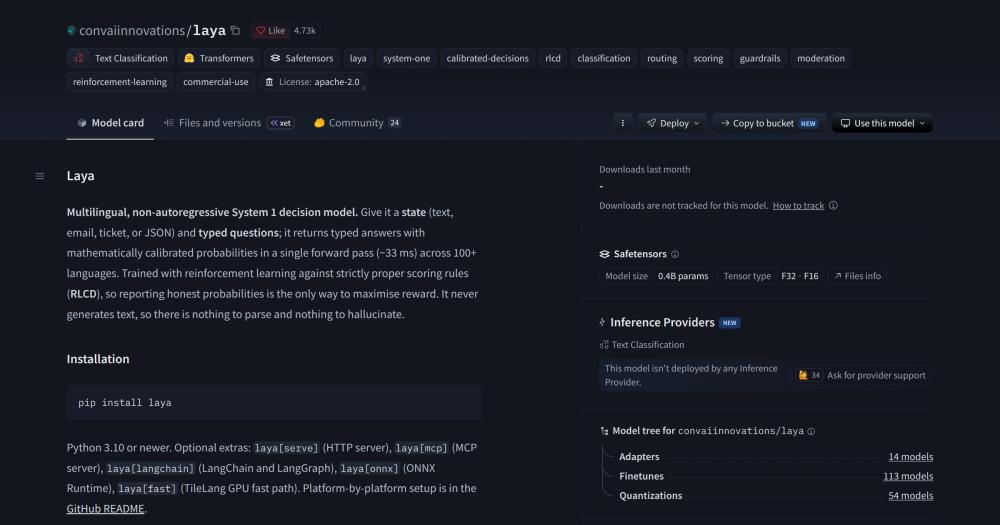
Task: Open Files info link
Action: 857,276
